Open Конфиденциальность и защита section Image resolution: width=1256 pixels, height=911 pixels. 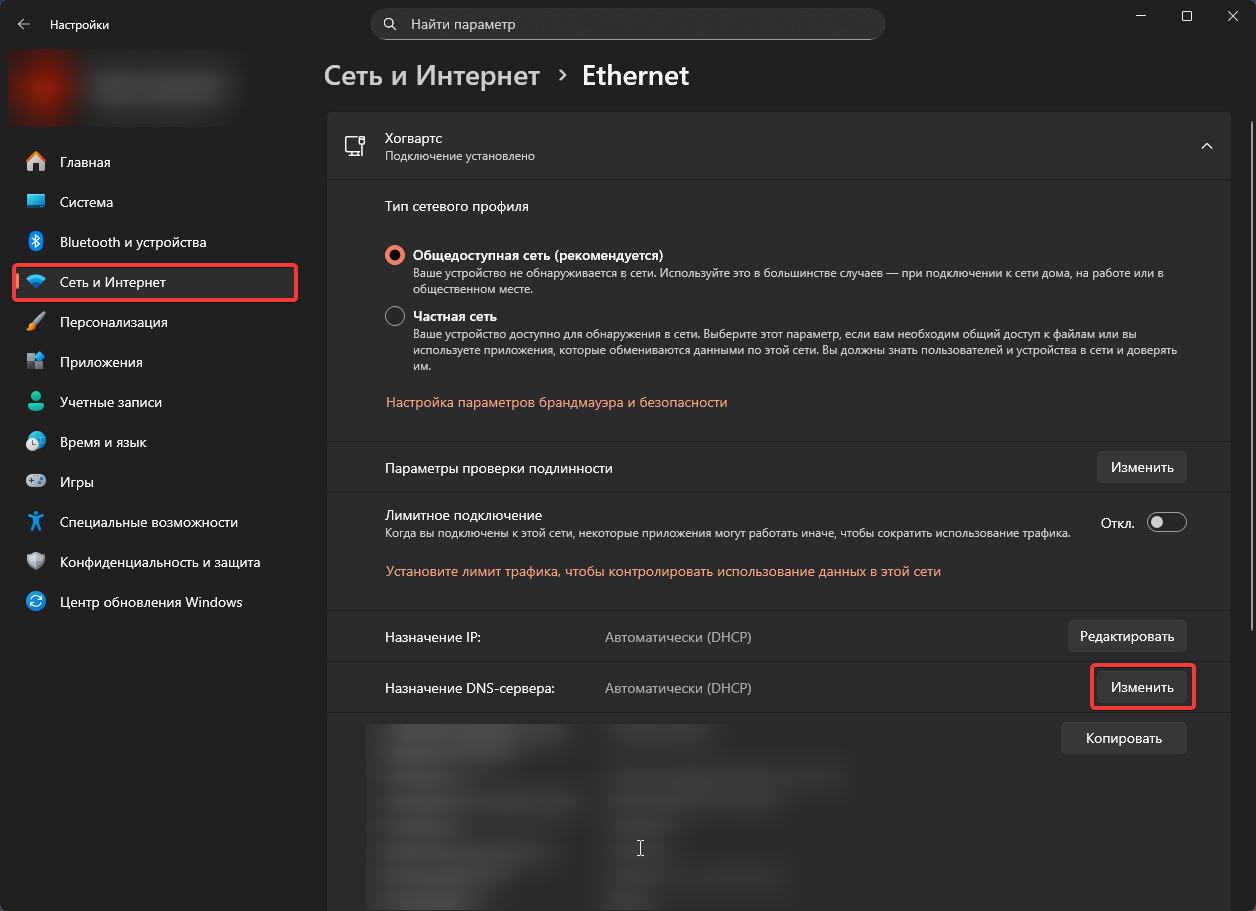click(x=160, y=562)
